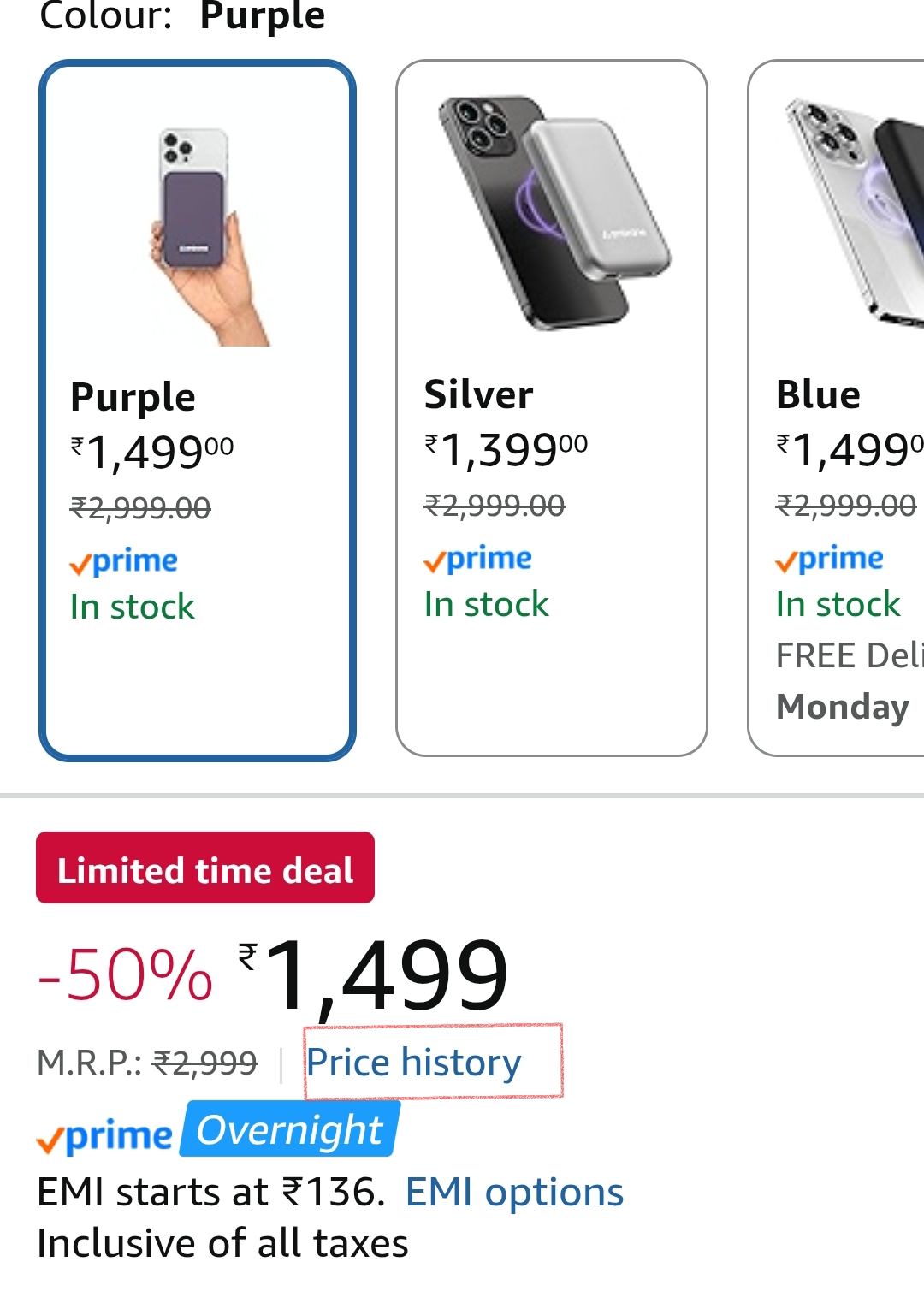Click the Overnight delivery badge
This screenshot has width=924, height=1309.
tap(289, 1130)
